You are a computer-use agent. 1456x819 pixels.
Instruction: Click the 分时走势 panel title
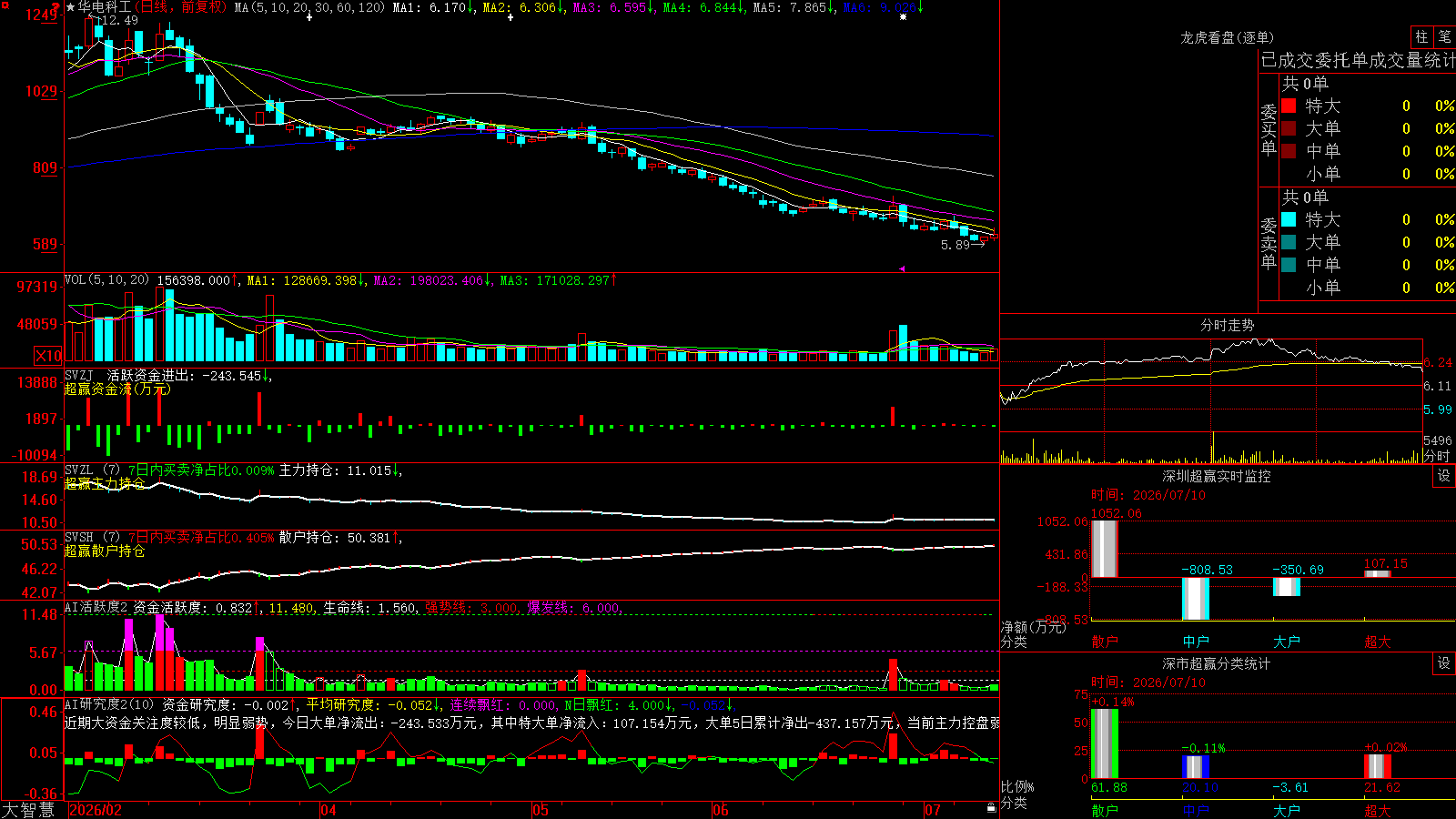pyautogui.click(x=1227, y=325)
